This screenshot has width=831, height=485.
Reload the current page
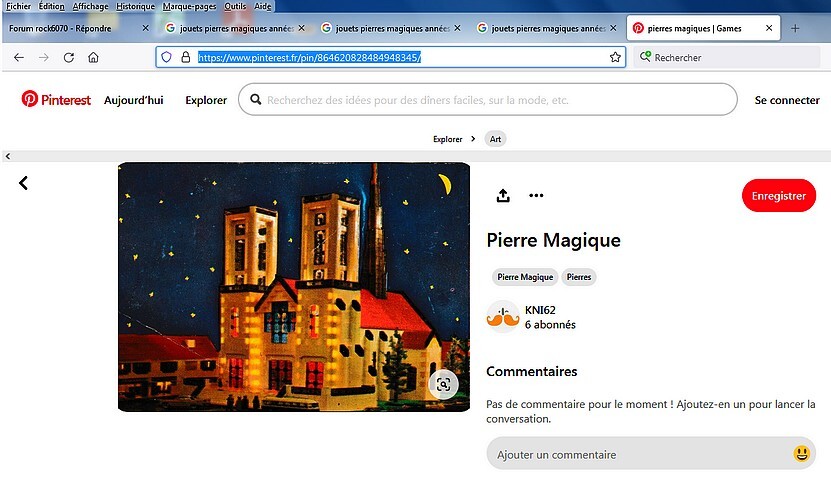[69, 57]
